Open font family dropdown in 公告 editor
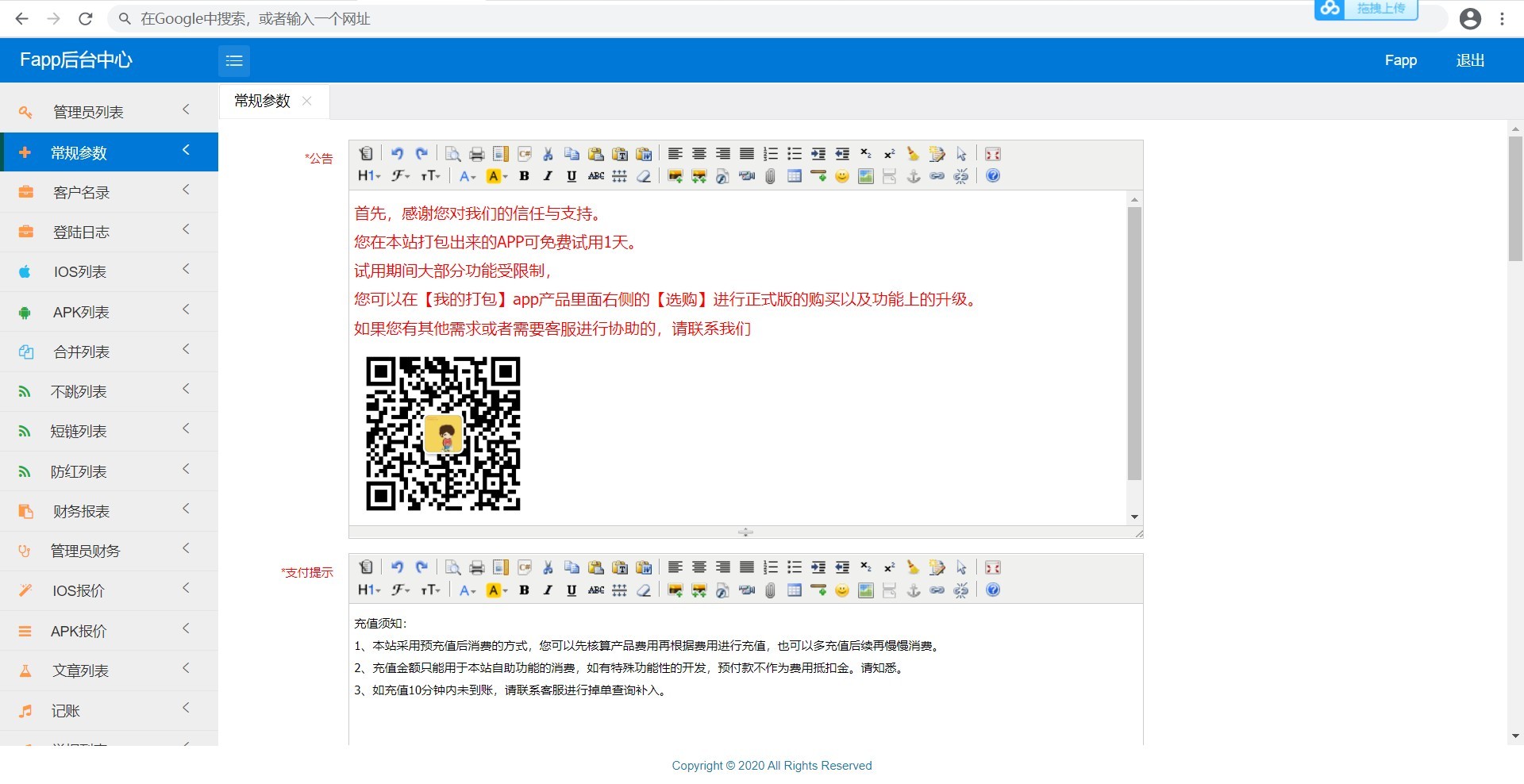 pos(401,176)
